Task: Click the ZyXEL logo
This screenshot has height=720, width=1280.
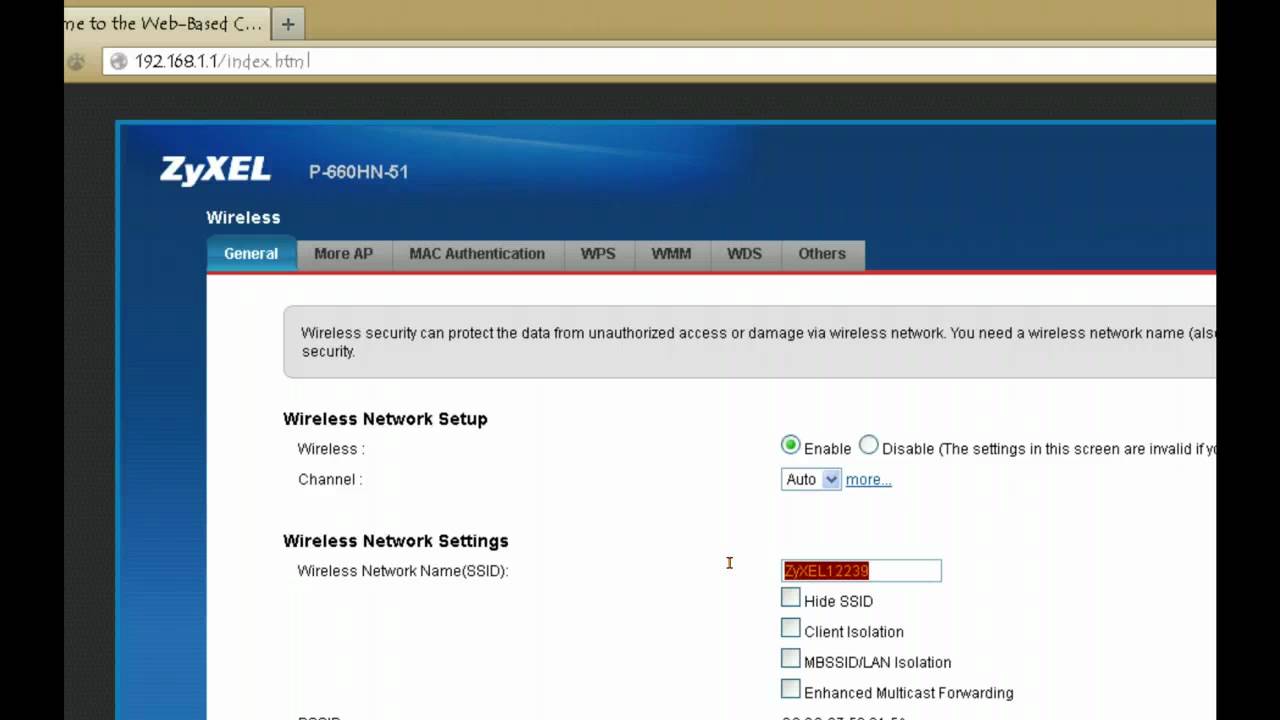Action: 215,170
